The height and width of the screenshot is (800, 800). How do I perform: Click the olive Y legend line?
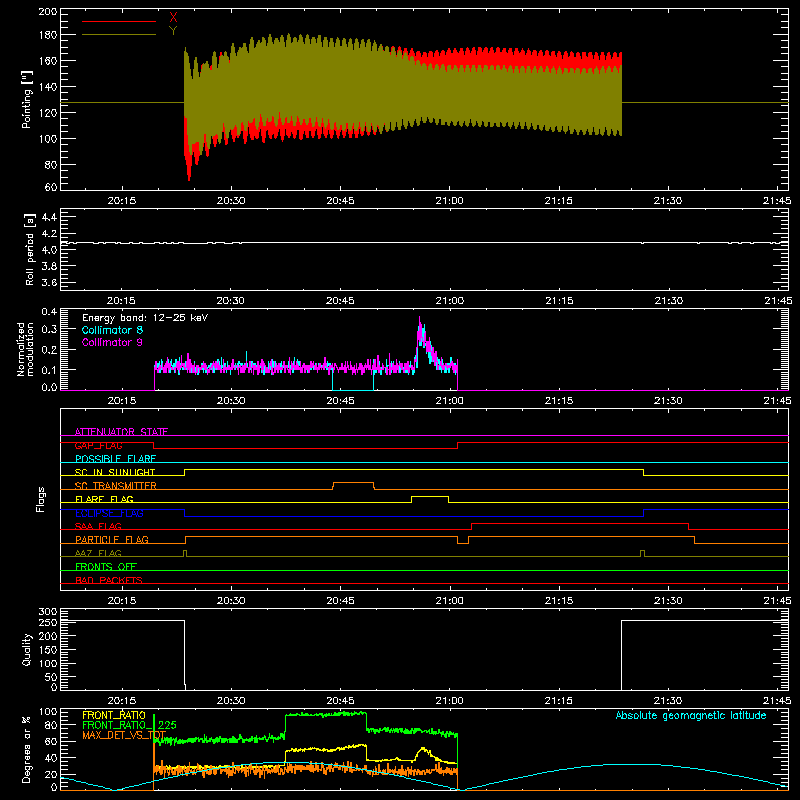click(119, 35)
